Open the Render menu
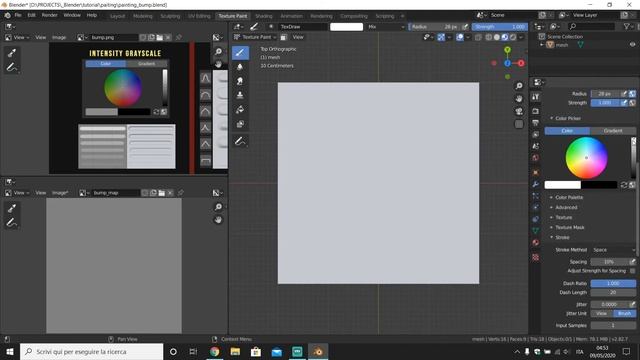640x360 pixels. coord(49,15)
